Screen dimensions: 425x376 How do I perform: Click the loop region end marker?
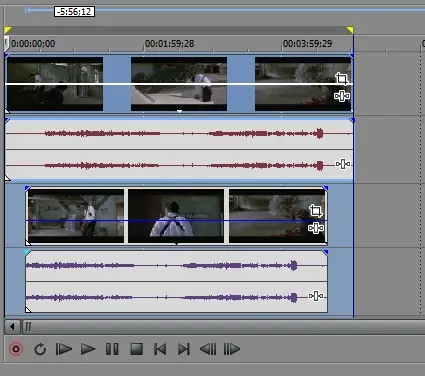click(350, 30)
